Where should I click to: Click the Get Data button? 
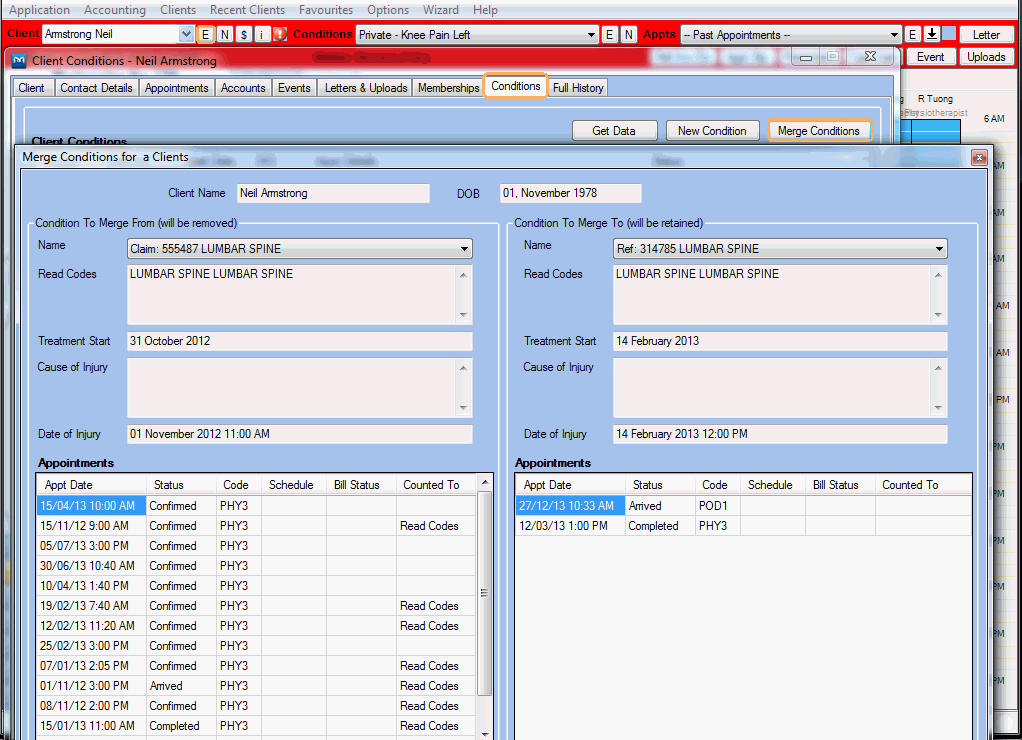pos(614,131)
